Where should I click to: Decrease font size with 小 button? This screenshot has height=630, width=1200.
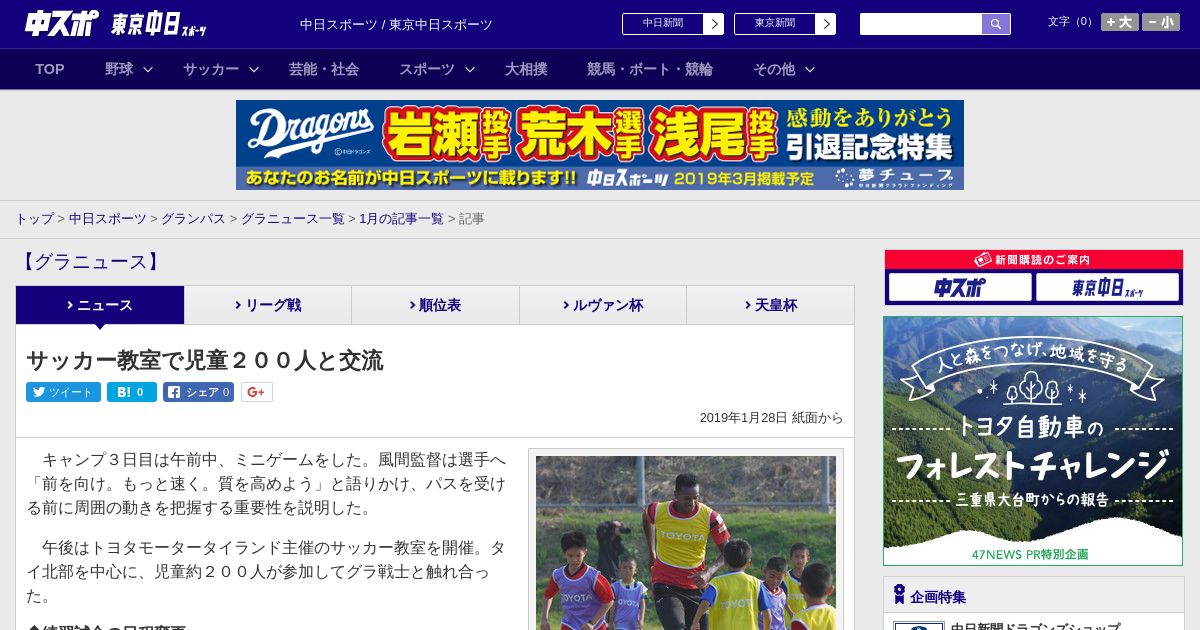tap(1161, 22)
